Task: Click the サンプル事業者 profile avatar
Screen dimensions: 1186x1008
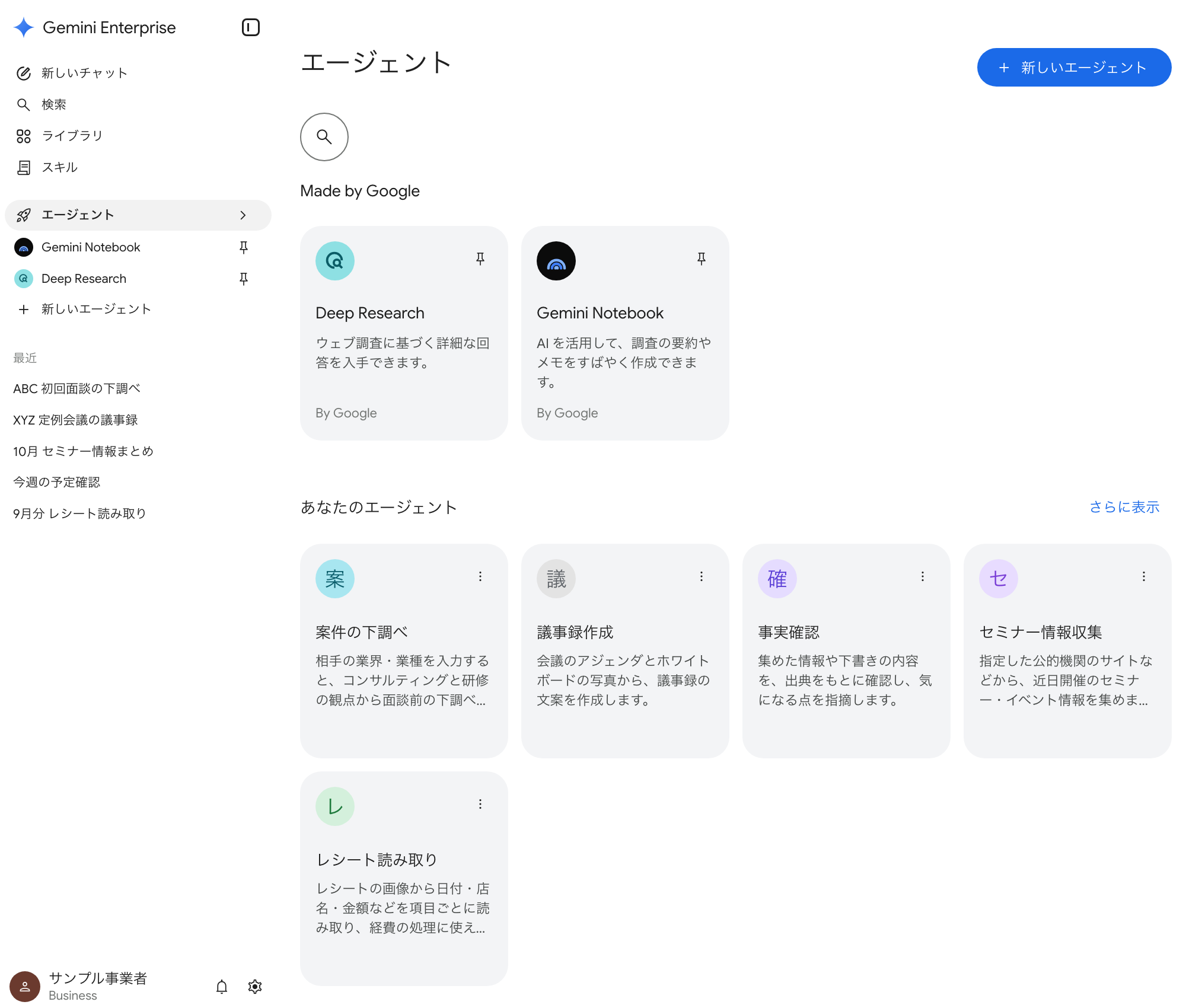Action: tap(25, 987)
